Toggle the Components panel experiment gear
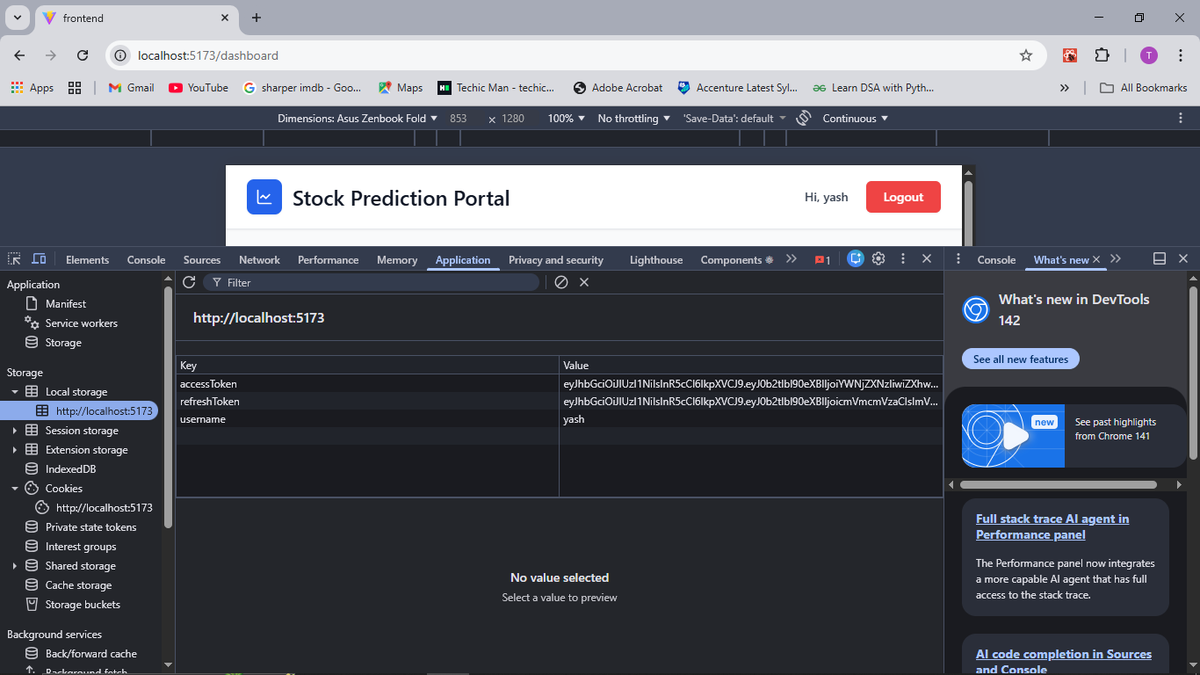Screen dimensions: 1200x675 [x=770, y=259]
